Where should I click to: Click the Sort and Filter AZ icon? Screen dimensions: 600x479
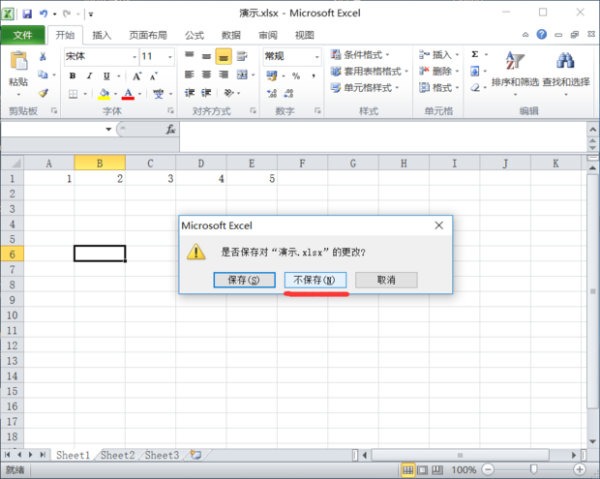coord(515,61)
